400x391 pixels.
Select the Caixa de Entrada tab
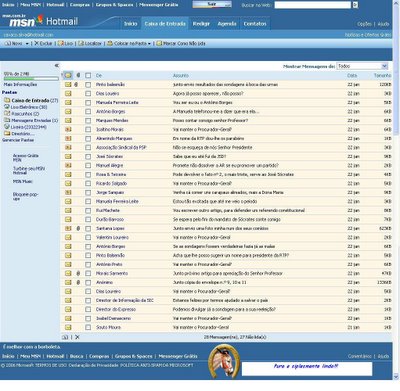coord(165,24)
